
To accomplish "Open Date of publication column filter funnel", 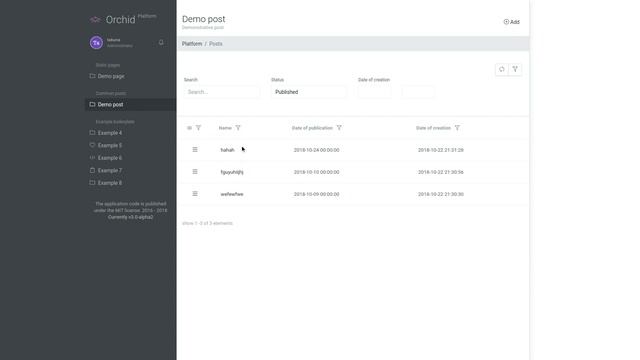I will tap(339, 128).
